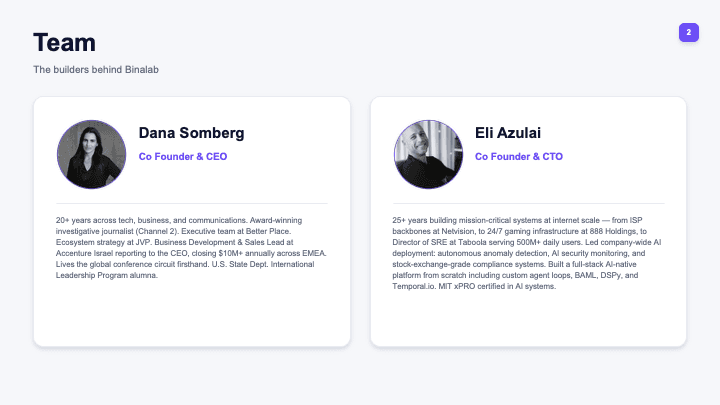This screenshot has height=405, width=720.
Task: Click the 'Co Founder & CTO' role label
Action: click(519, 157)
